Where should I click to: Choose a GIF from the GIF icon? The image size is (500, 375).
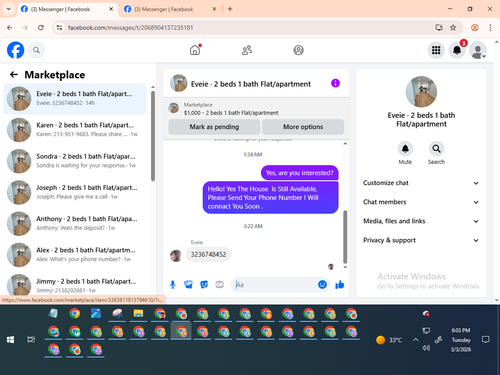219,285
